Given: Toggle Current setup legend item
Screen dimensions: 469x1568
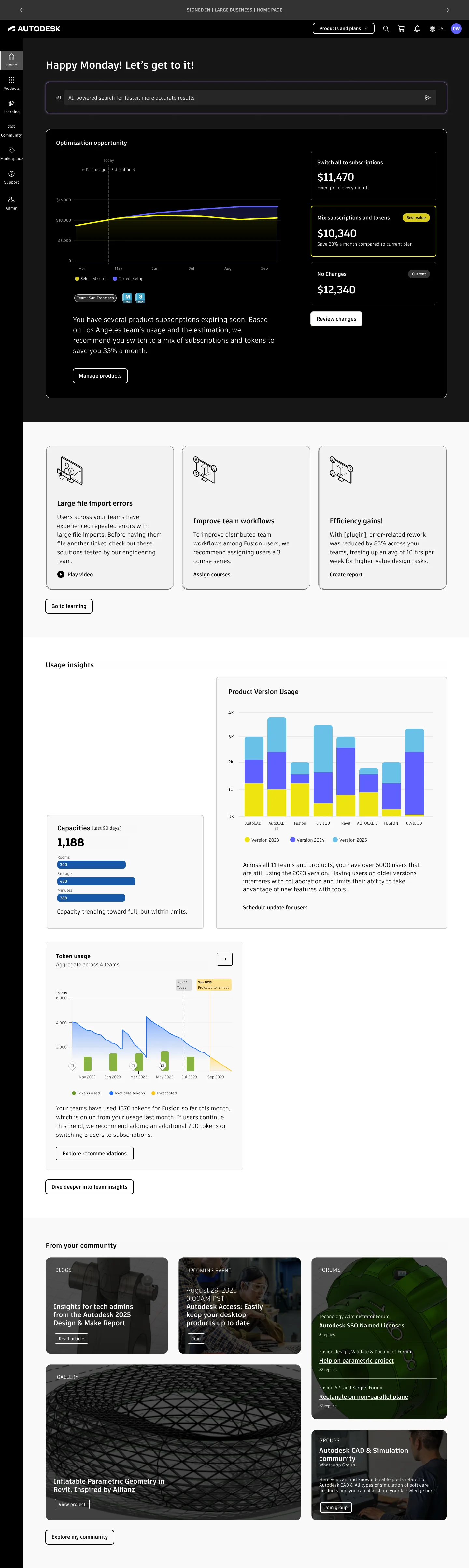Looking at the screenshot, I should point(129,279).
